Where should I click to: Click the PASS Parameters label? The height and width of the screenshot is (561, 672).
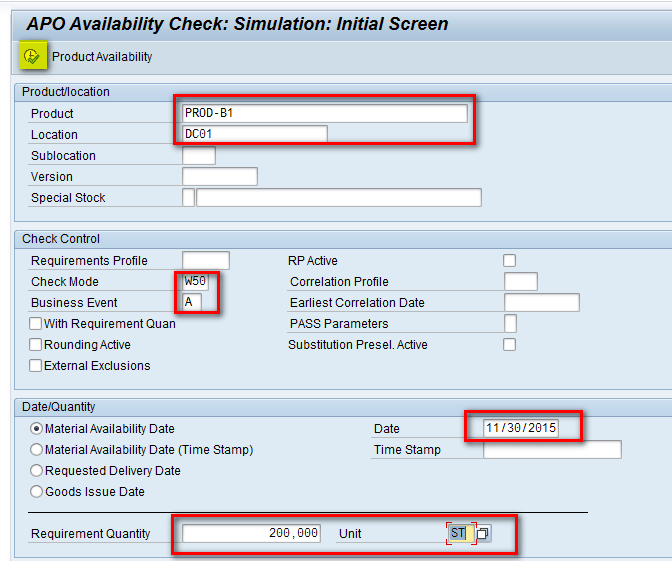339,324
